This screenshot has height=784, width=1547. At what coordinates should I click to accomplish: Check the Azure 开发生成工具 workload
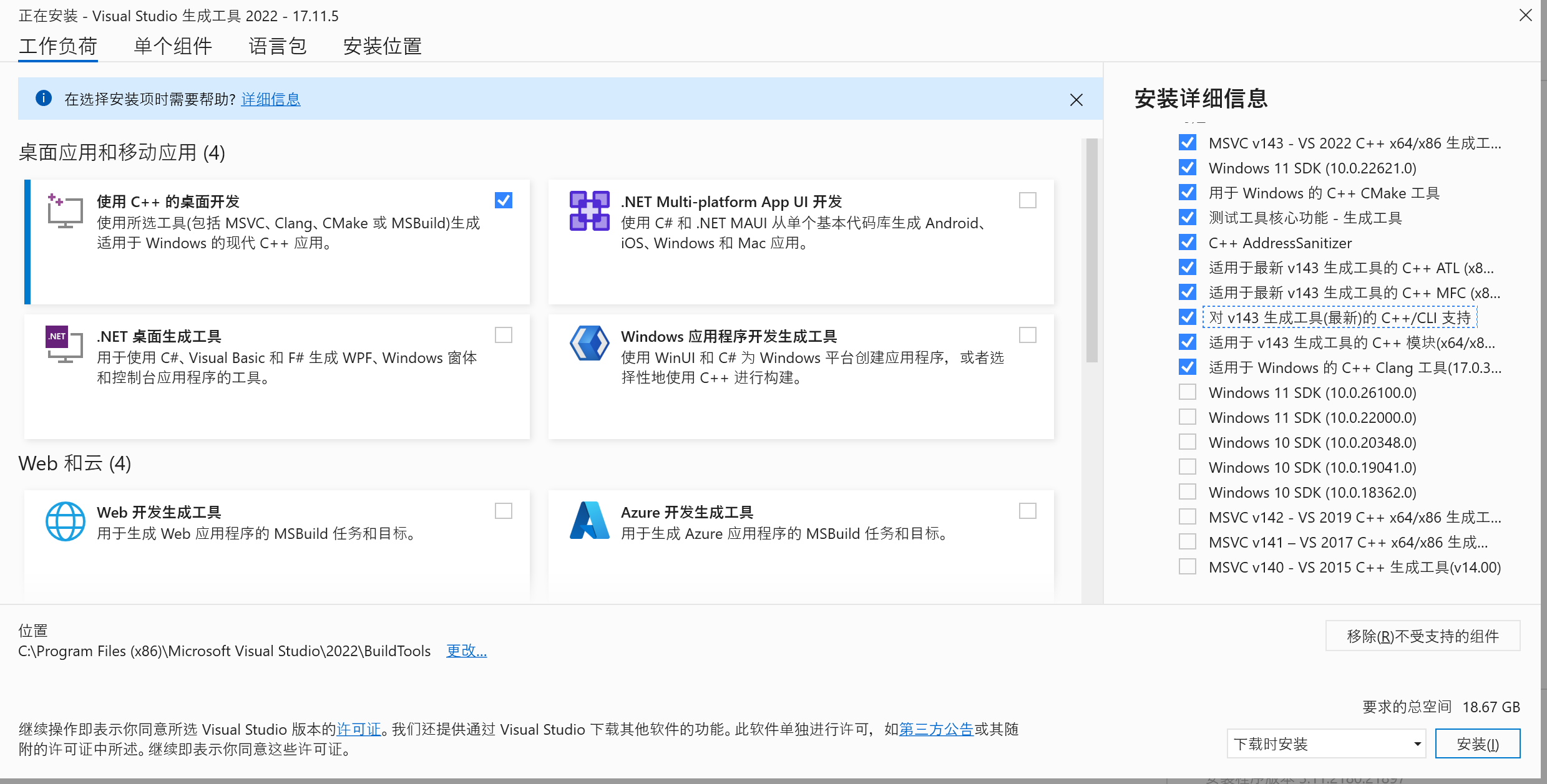coord(1028,511)
